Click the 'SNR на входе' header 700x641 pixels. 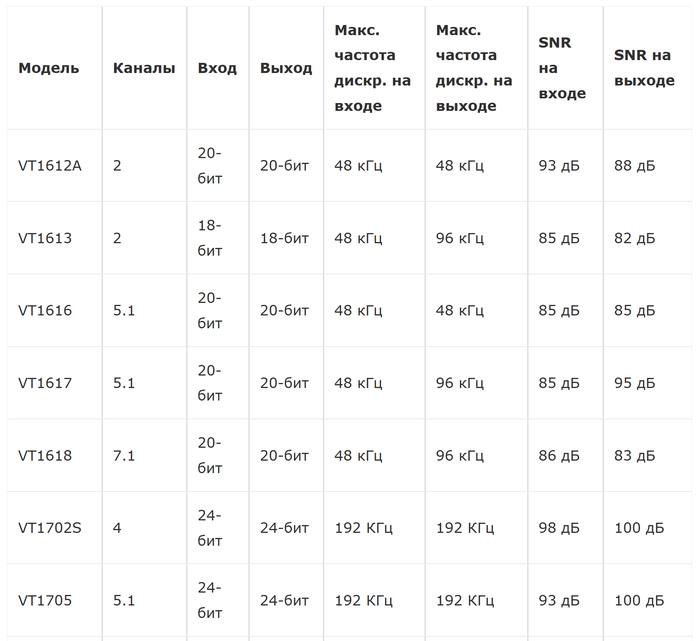tap(562, 69)
